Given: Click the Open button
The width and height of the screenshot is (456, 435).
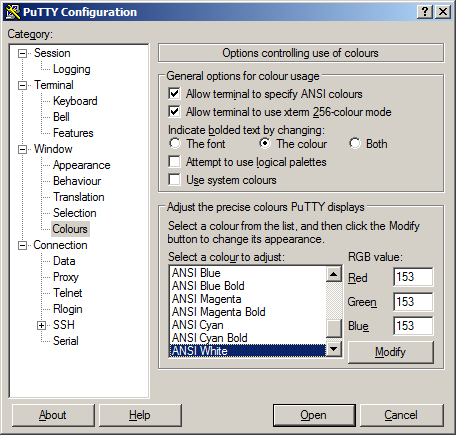Looking at the screenshot, I should pos(314,415).
